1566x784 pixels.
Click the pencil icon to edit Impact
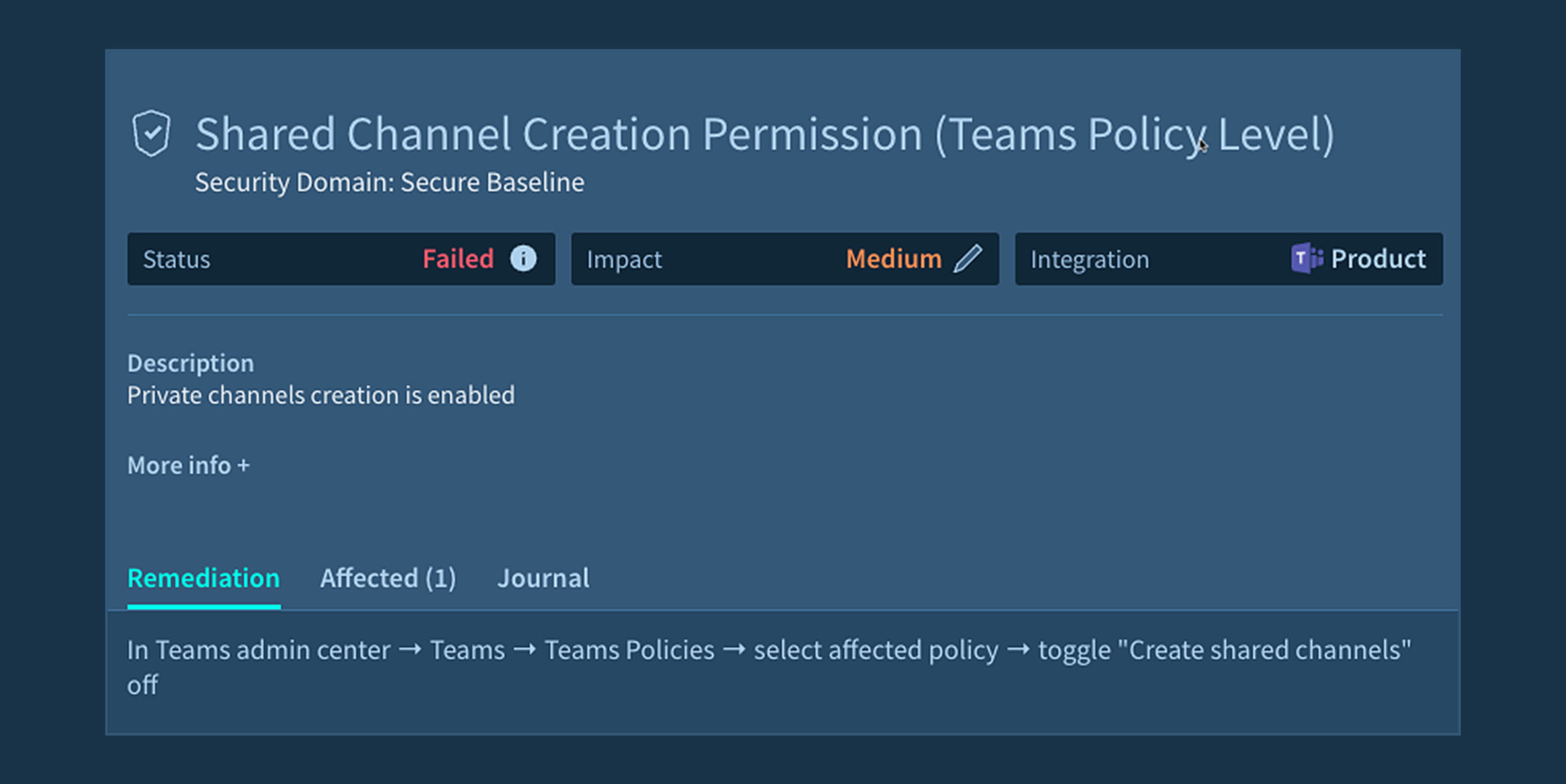tap(968, 259)
